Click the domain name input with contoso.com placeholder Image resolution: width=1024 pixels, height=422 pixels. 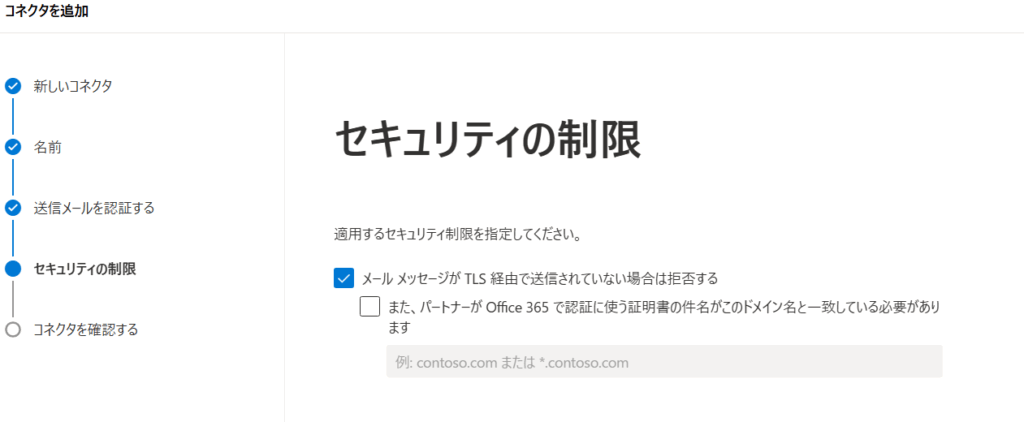tap(664, 361)
